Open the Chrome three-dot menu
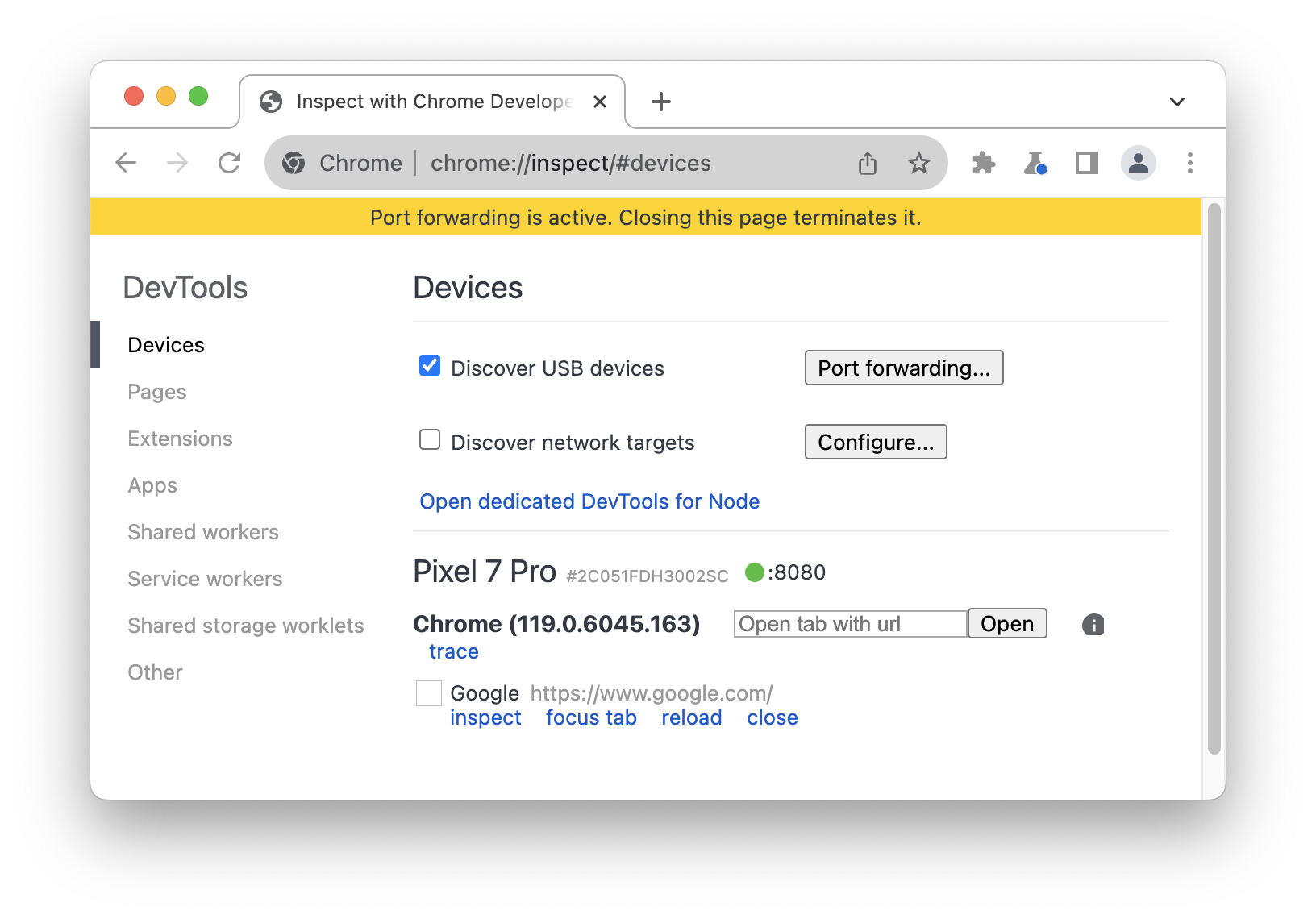 pos(1189,163)
